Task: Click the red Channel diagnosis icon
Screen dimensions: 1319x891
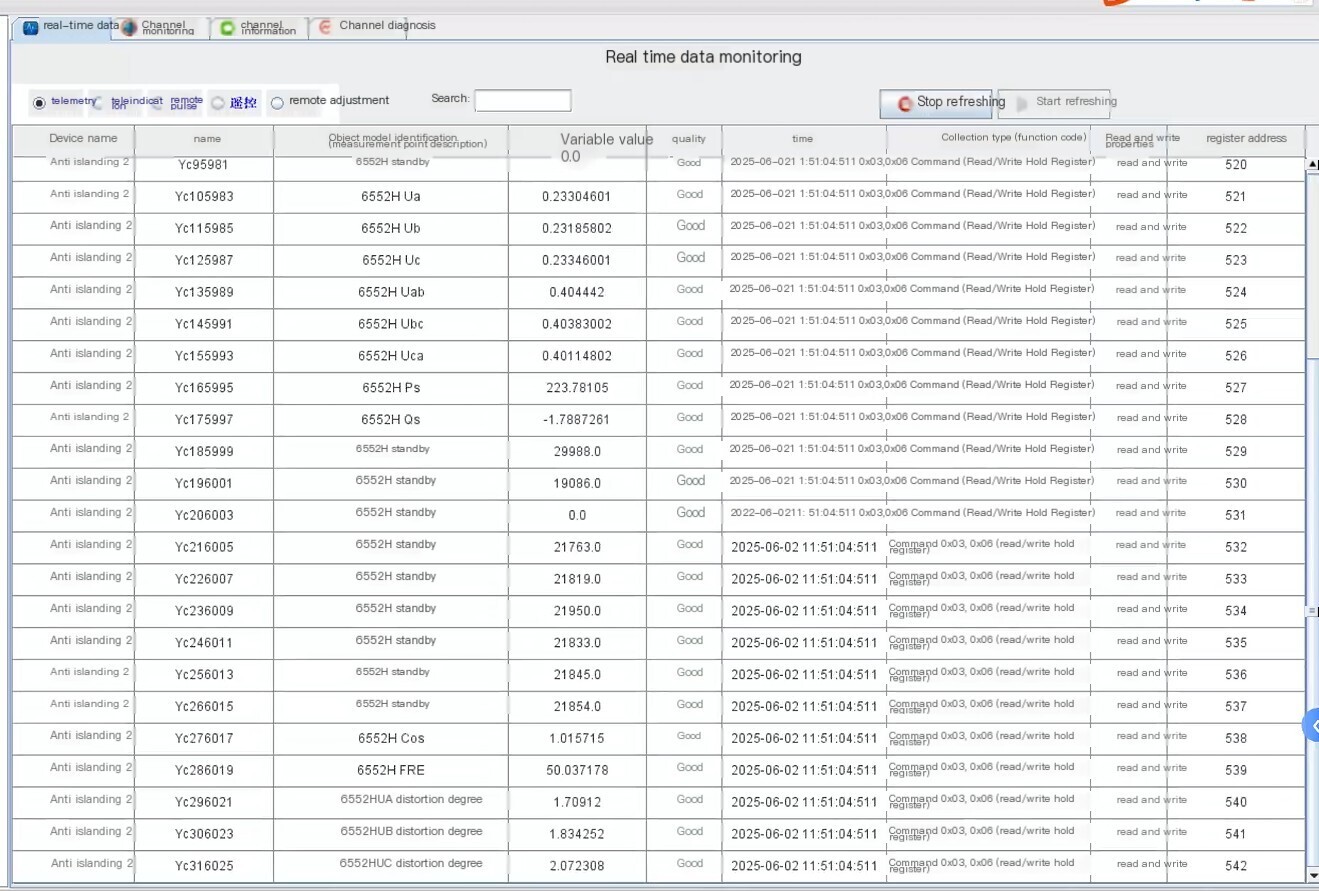Action: point(325,28)
